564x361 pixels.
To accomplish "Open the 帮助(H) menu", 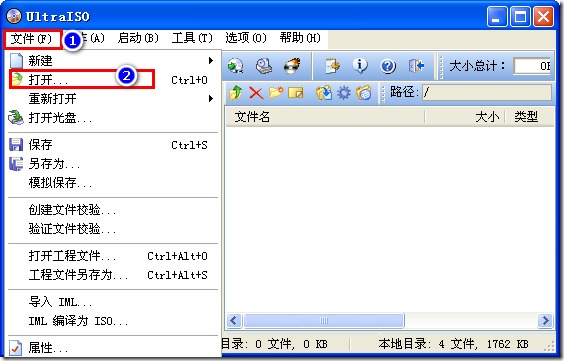I will pyautogui.click(x=300, y=38).
